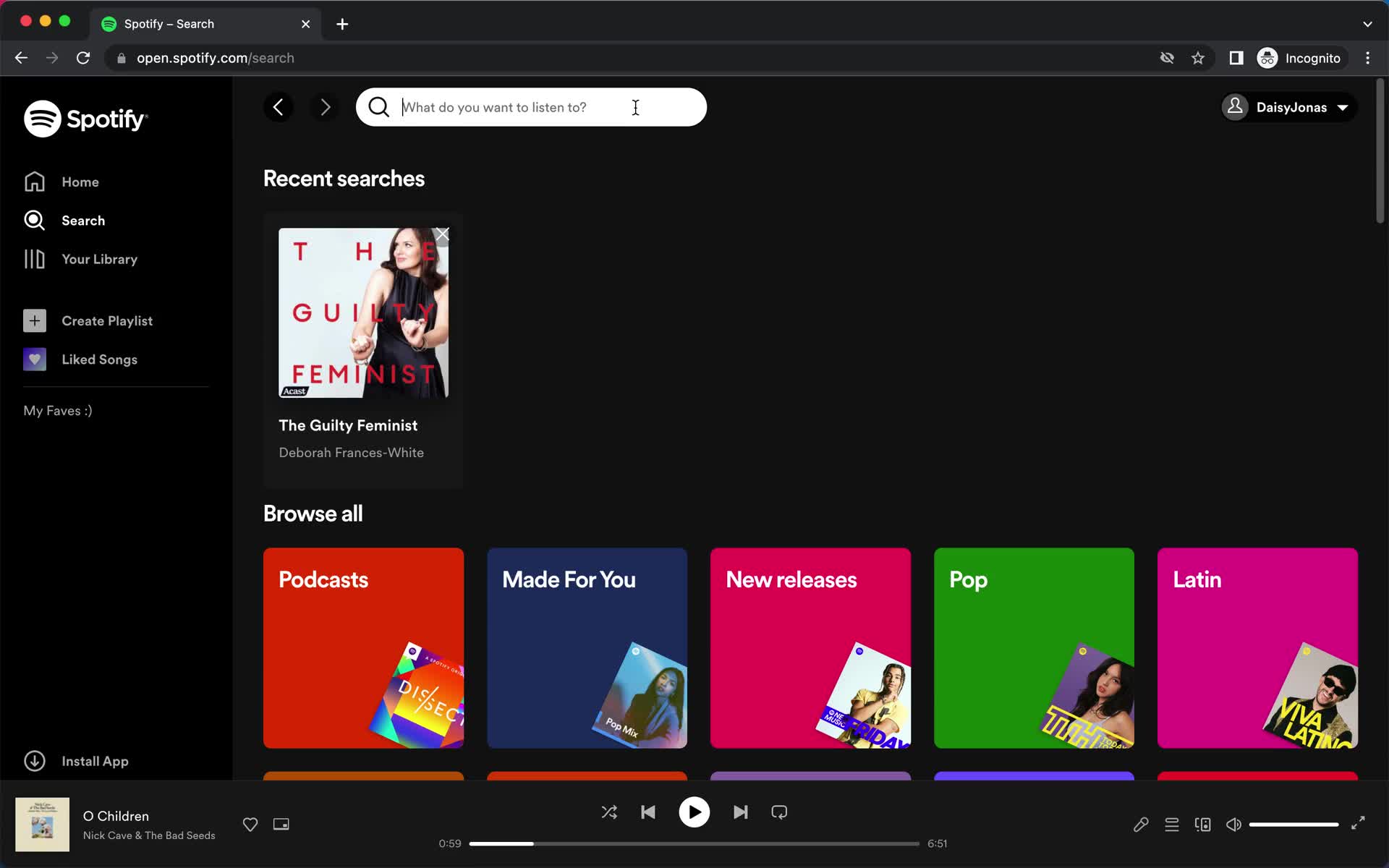
Task: Click the address bar URL
Action: point(216,58)
